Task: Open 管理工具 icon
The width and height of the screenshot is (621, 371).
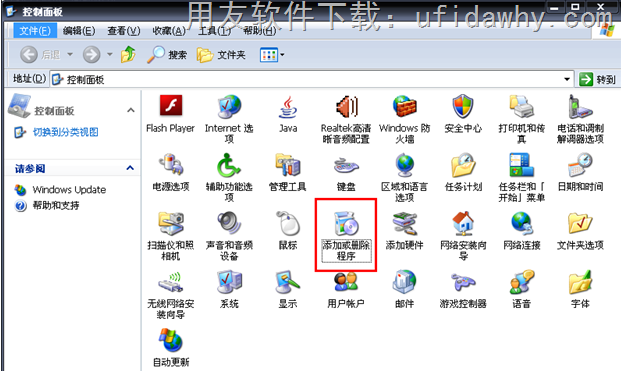Action: (288, 165)
